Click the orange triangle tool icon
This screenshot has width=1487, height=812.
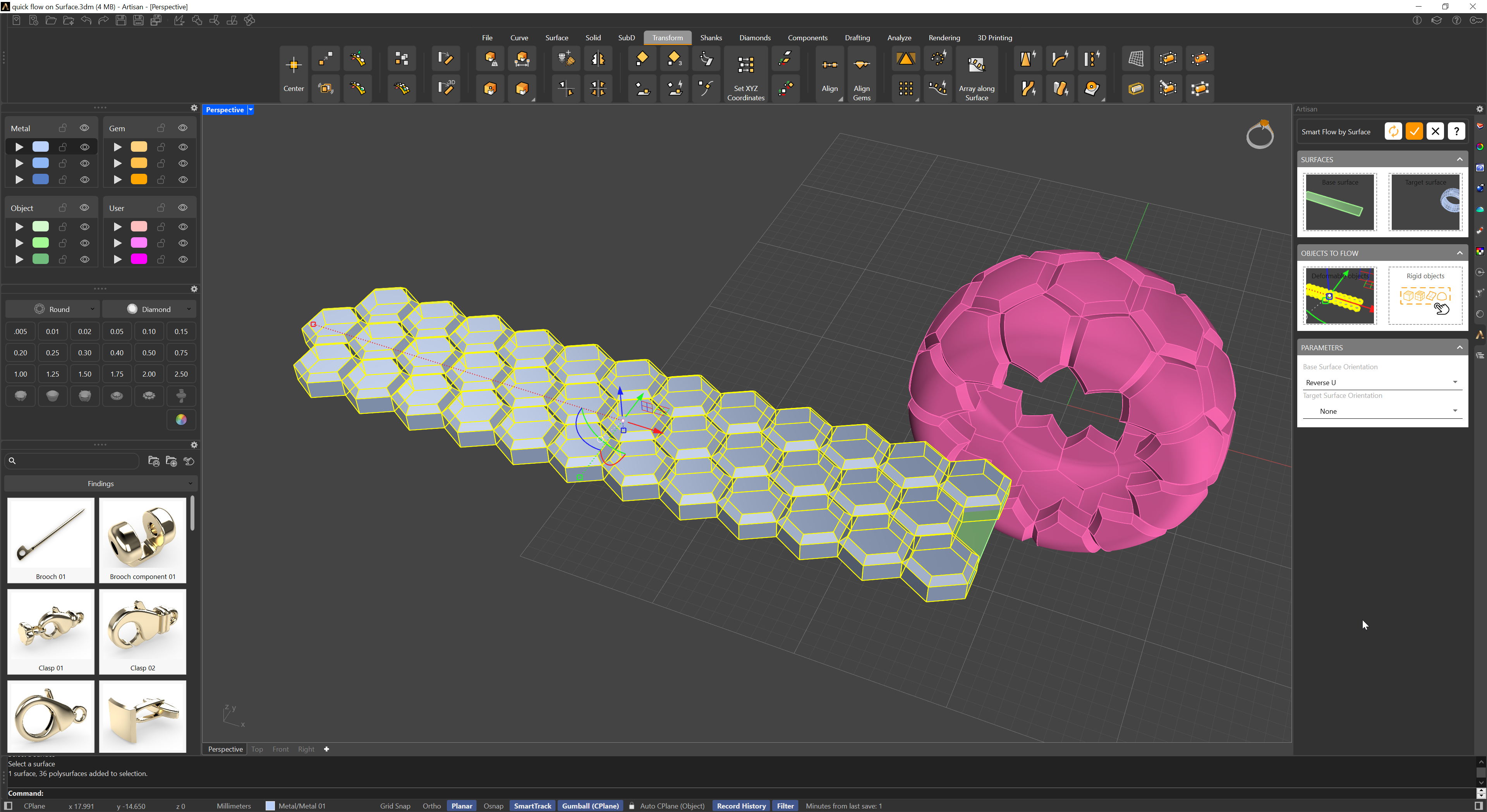(906, 58)
